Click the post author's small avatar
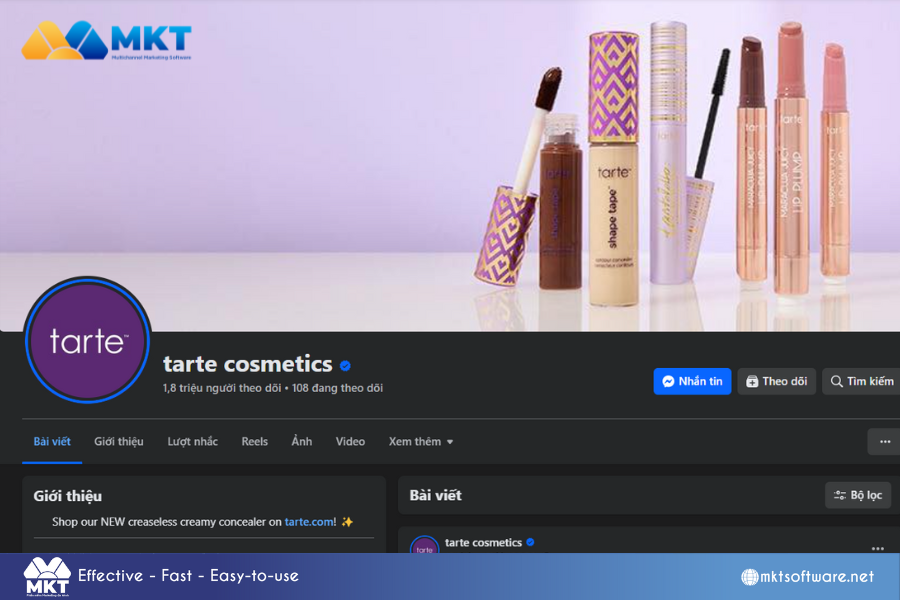This screenshot has height=600, width=900. pyautogui.click(x=424, y=545)
